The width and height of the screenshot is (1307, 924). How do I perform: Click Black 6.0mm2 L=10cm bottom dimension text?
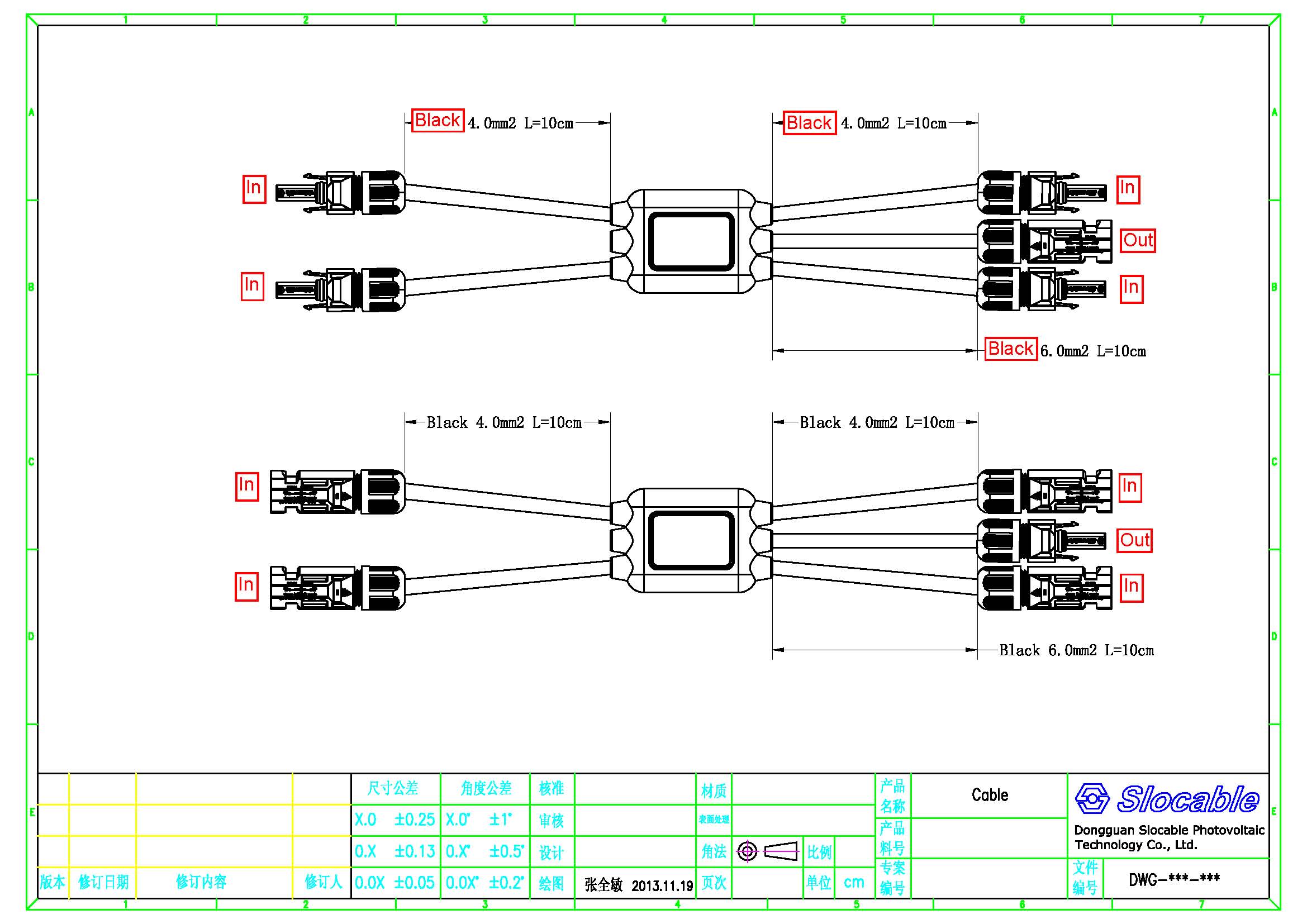tap(1076, 650)
